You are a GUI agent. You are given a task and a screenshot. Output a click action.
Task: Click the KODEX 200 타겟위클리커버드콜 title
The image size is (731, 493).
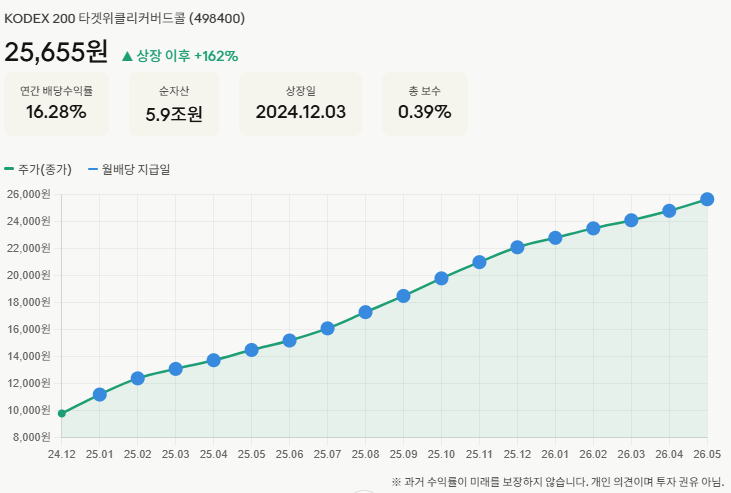(x=124, y=19)
